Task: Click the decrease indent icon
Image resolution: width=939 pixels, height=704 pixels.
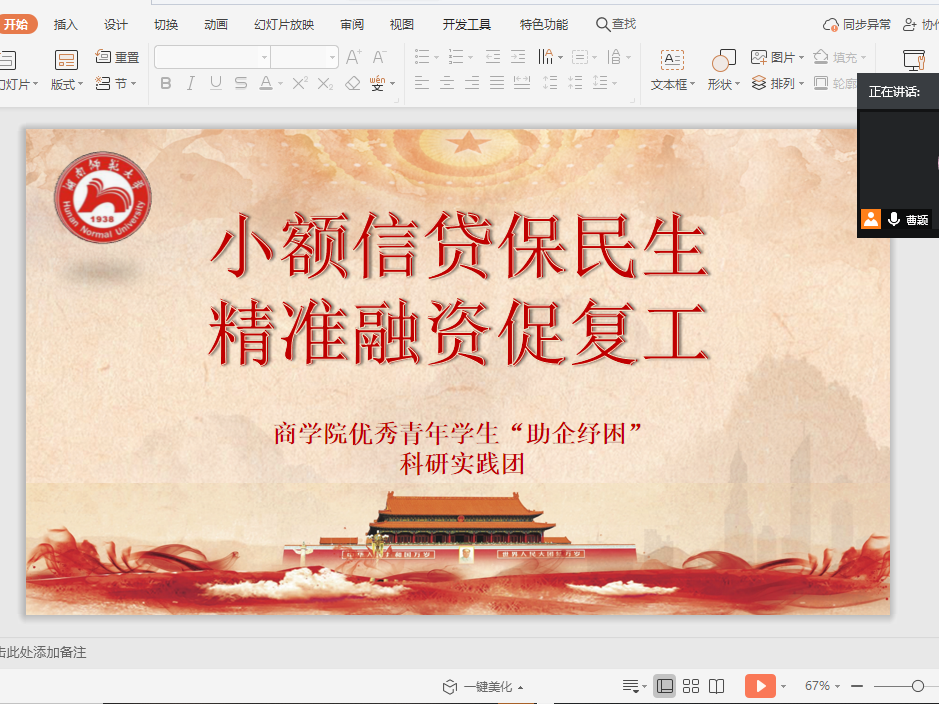Action: pos(492,57)
